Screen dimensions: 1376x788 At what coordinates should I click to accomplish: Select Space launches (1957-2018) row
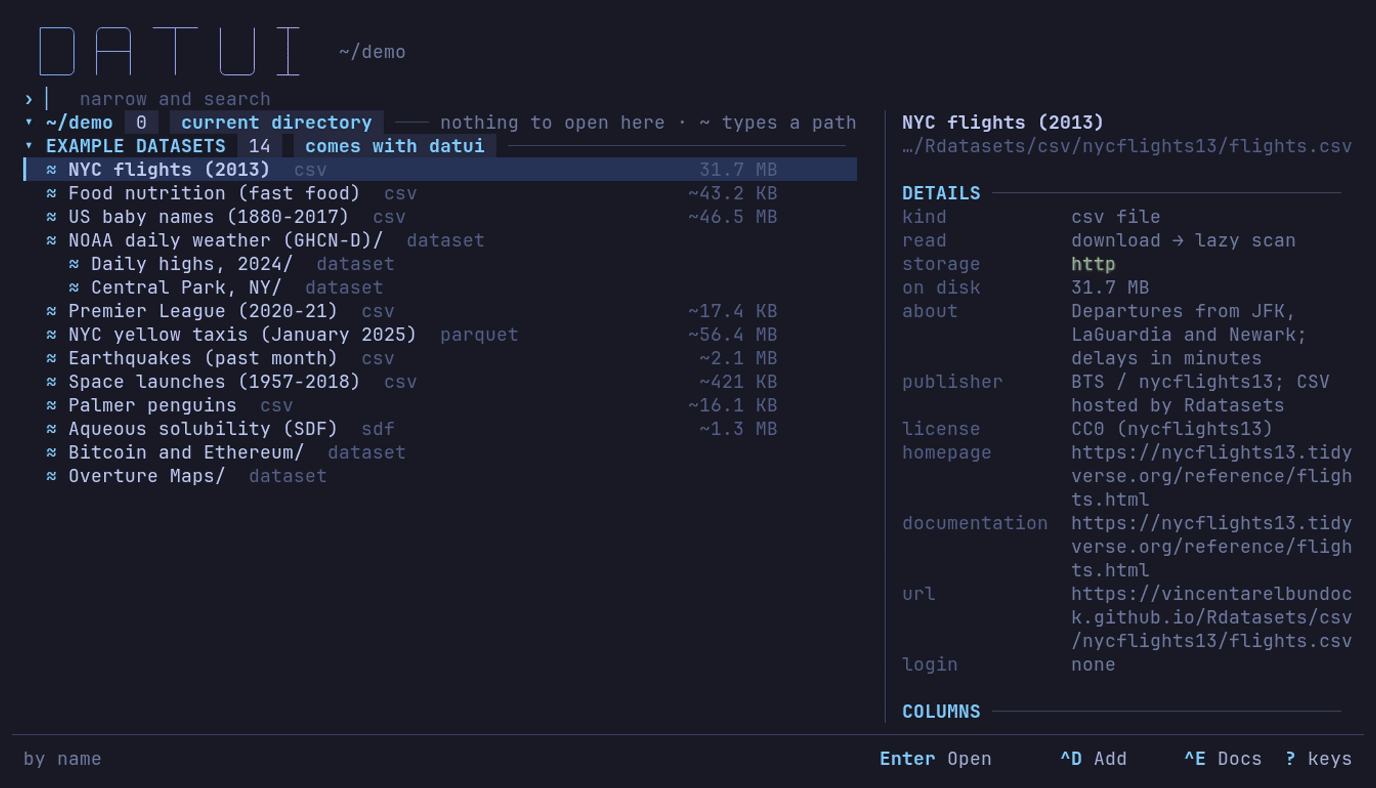[x=440, y=382]
